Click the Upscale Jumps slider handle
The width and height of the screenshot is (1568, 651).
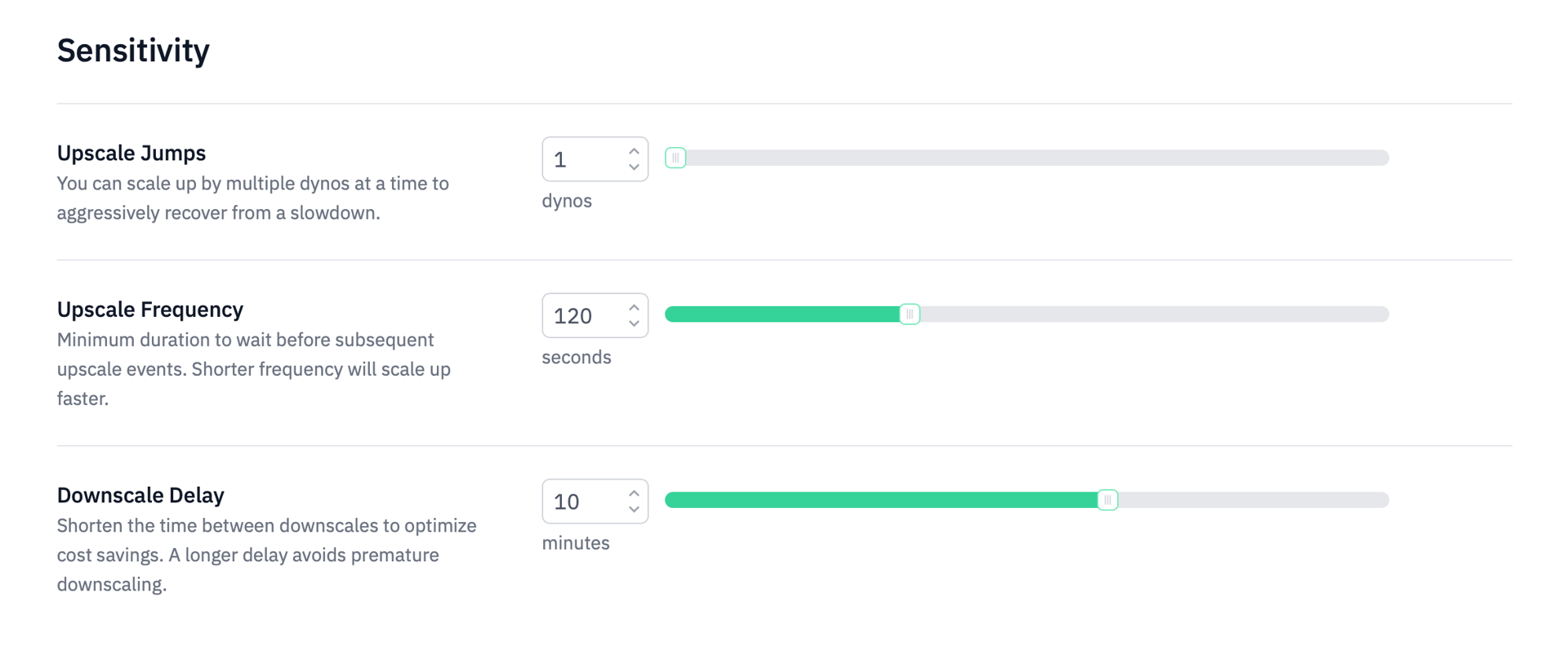click(x=675, y=158)
